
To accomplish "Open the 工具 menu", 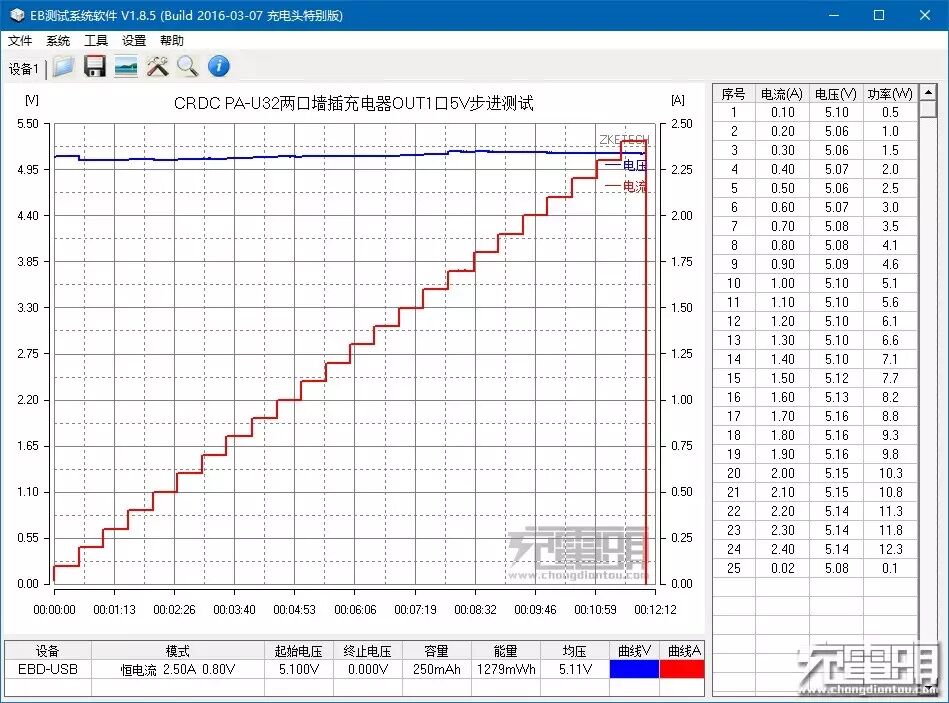I will 96,41.
